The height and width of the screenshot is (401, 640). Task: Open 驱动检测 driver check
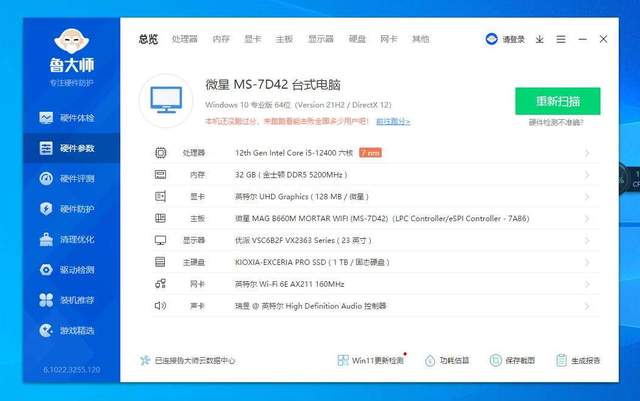pos(71,270)
